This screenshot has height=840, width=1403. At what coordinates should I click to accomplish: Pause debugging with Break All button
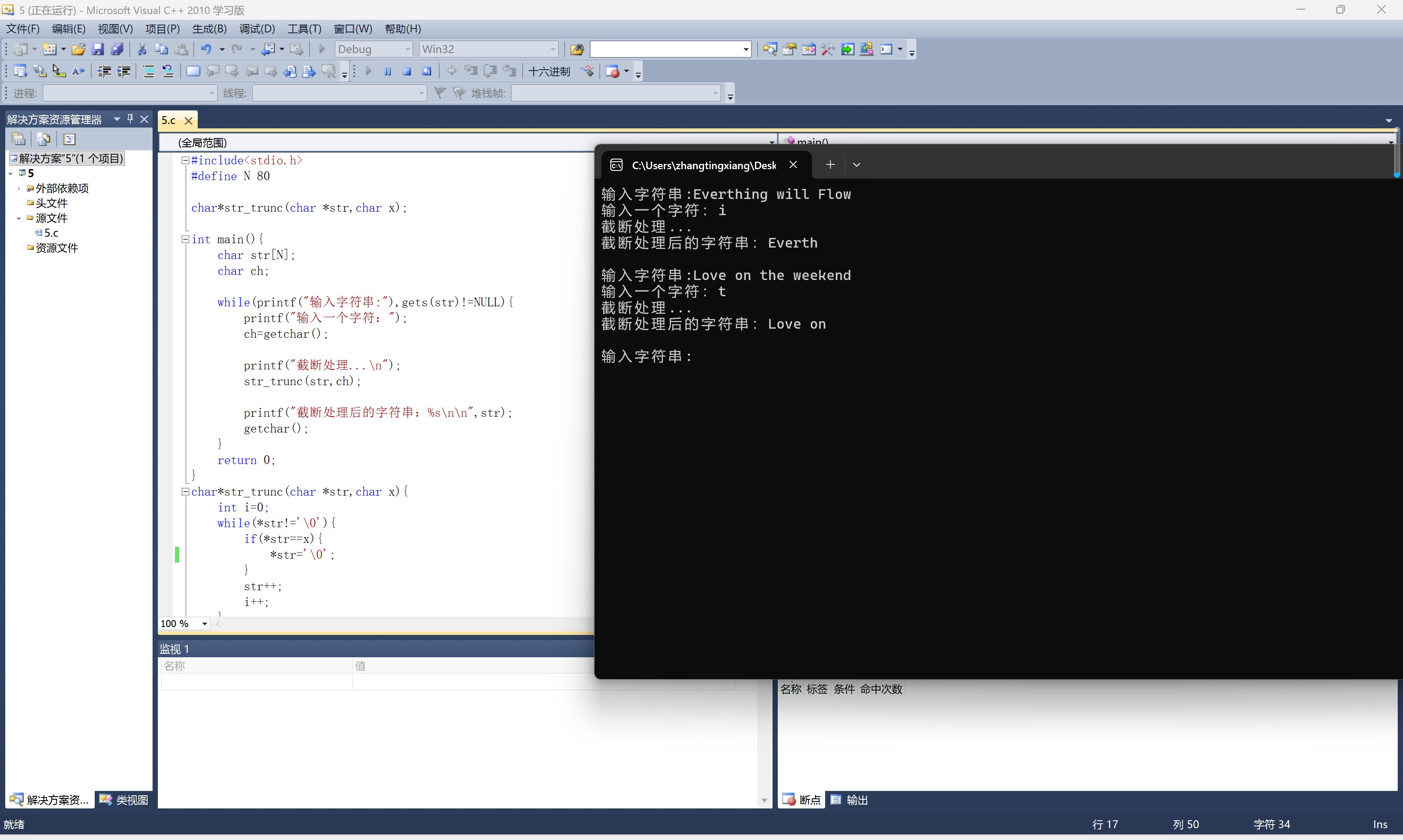point(388,71)
